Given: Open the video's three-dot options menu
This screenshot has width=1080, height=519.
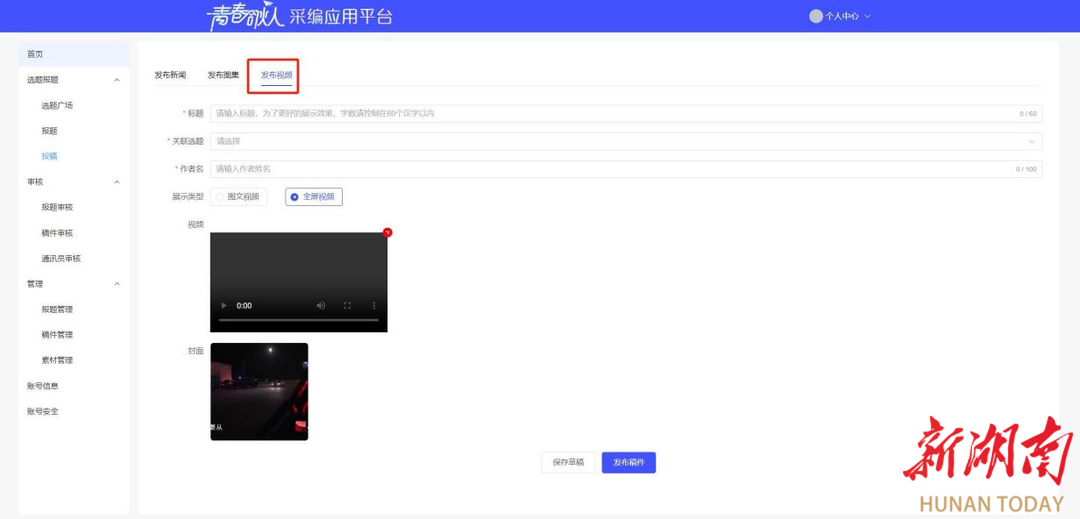Looking at the screenshot, I should [x=375, y=306].
